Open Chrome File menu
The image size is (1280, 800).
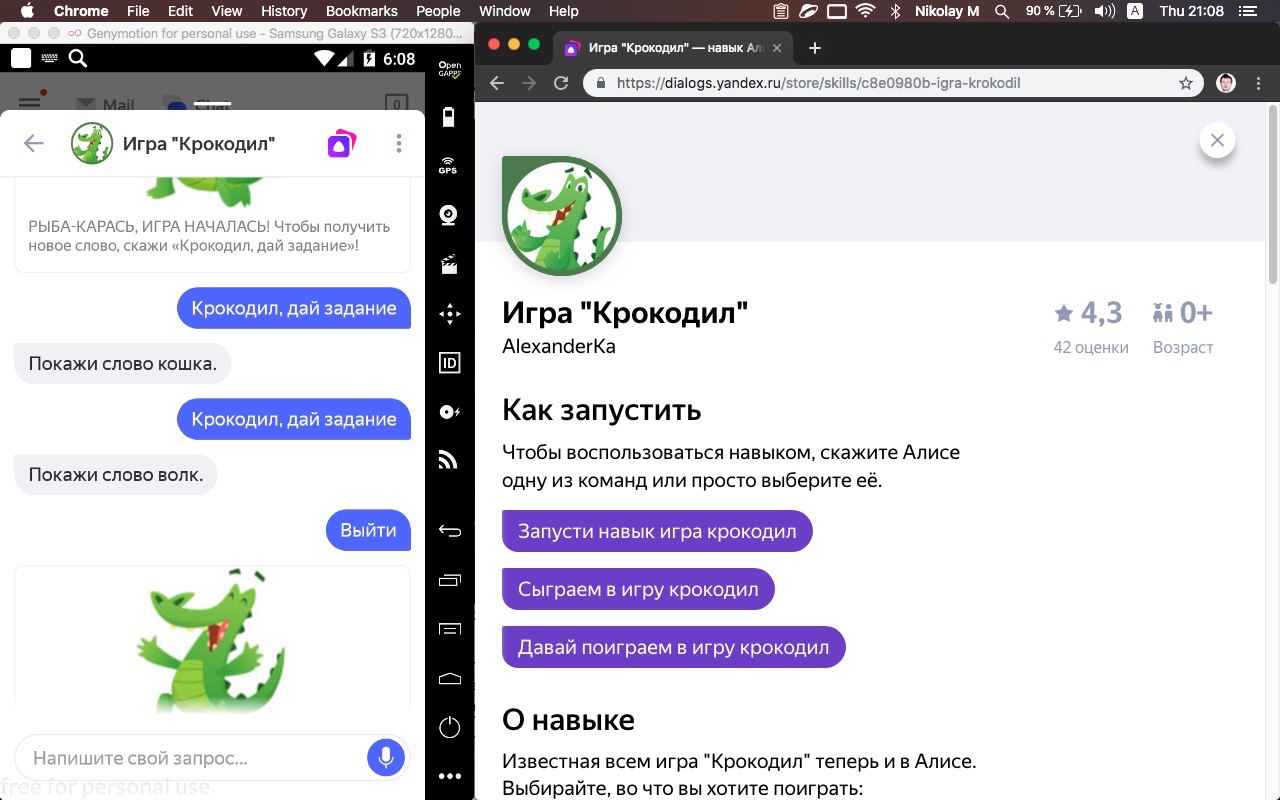coord(138,11)
